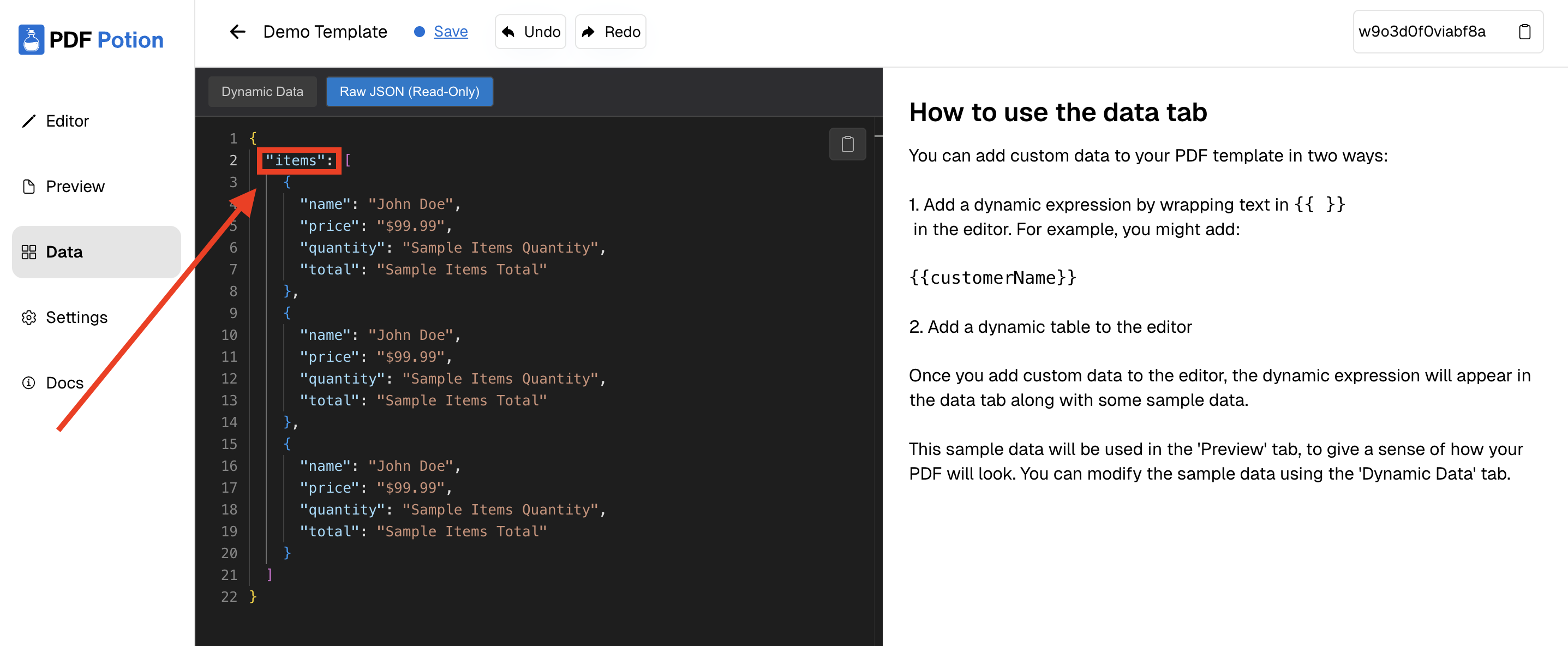Viewport: 1568px width, 646px height.
Task: Click the PDF Potion flask logo
Action: click(x=31, y=40)
